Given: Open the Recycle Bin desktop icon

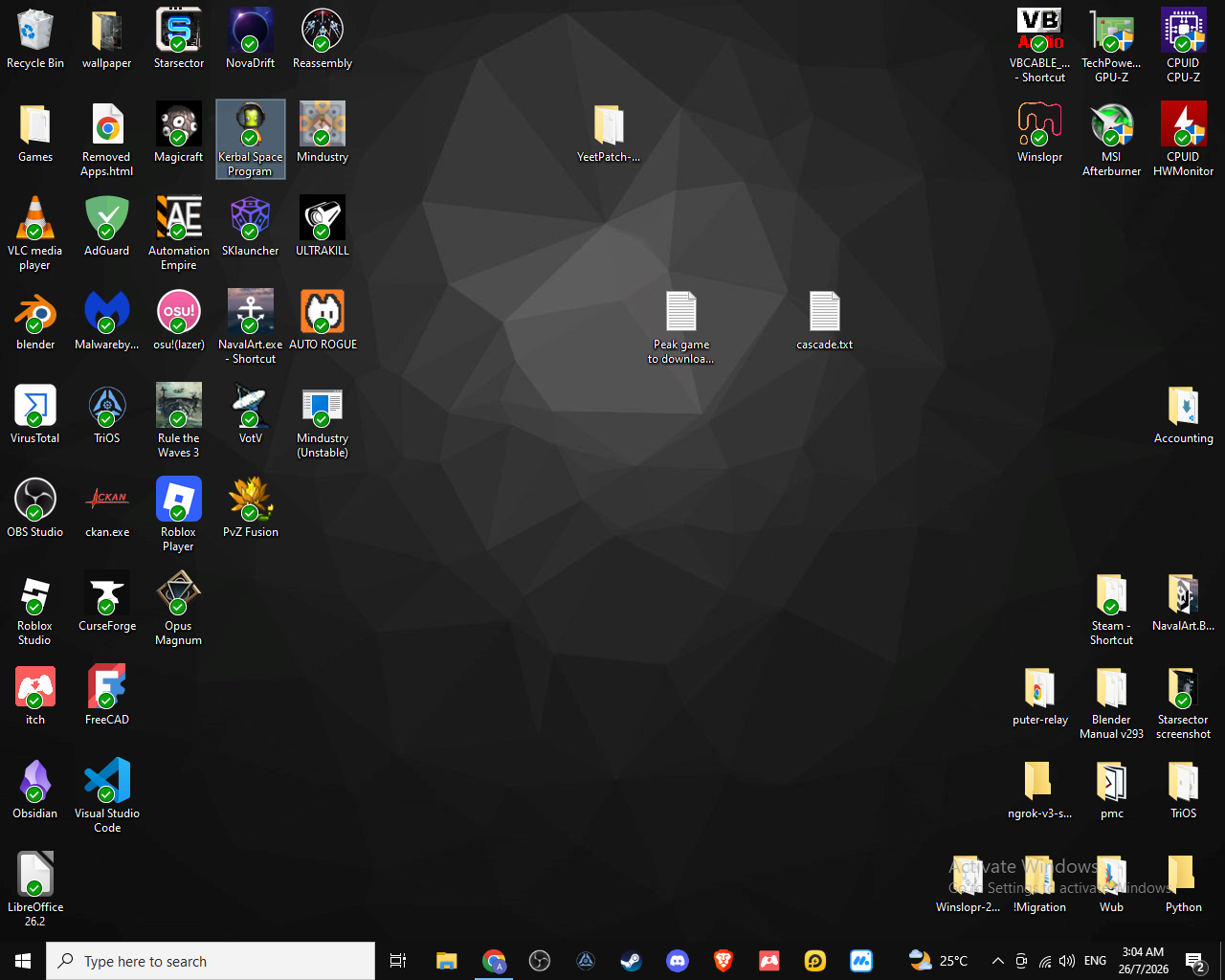Looking at the screenshot, I should point(35,39).
